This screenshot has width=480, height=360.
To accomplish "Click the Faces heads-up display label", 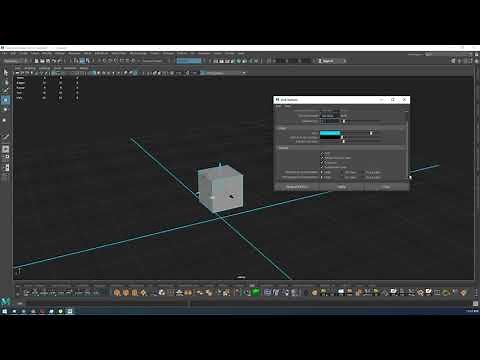I will tap(20, 88).
